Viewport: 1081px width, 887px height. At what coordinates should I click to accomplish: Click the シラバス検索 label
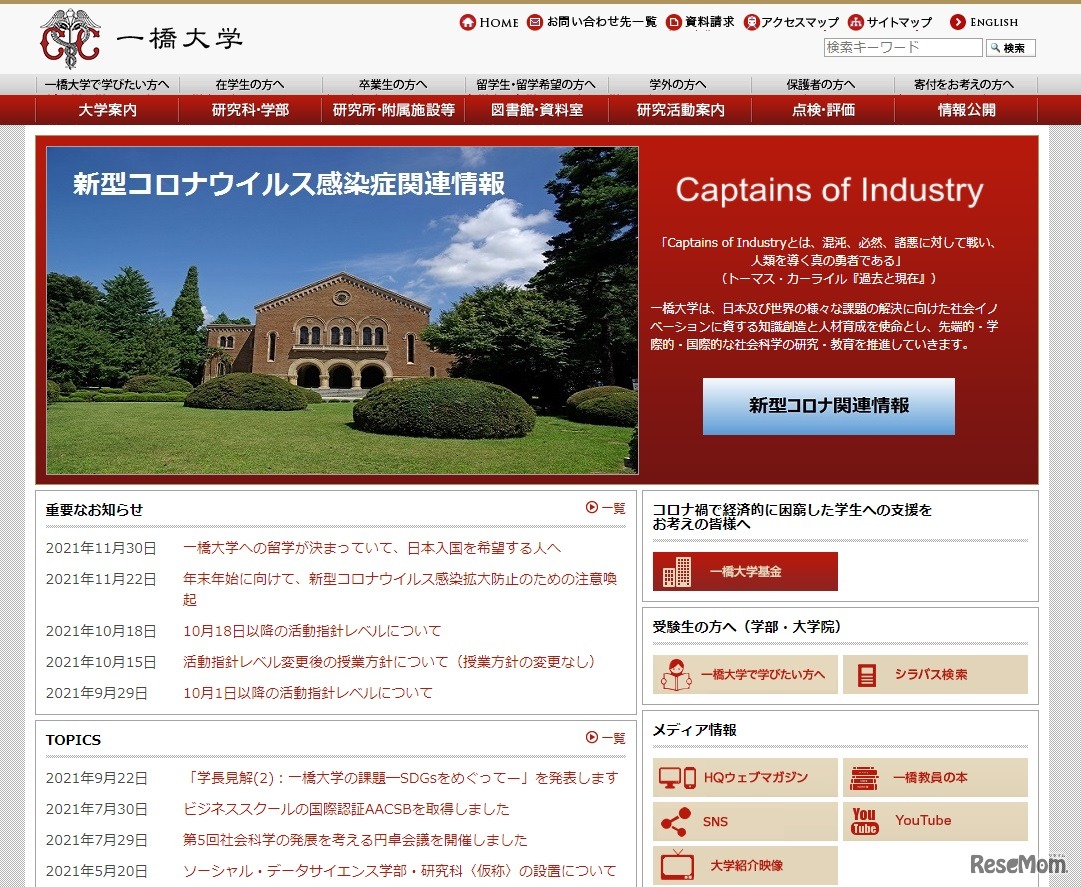[931, 675]
